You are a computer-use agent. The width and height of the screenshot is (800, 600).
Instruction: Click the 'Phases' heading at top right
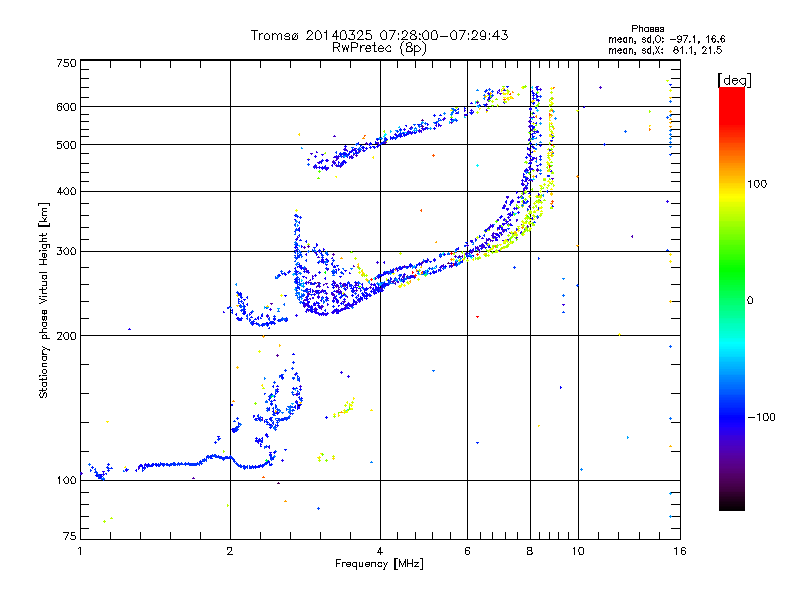click(x=647, y=29)
